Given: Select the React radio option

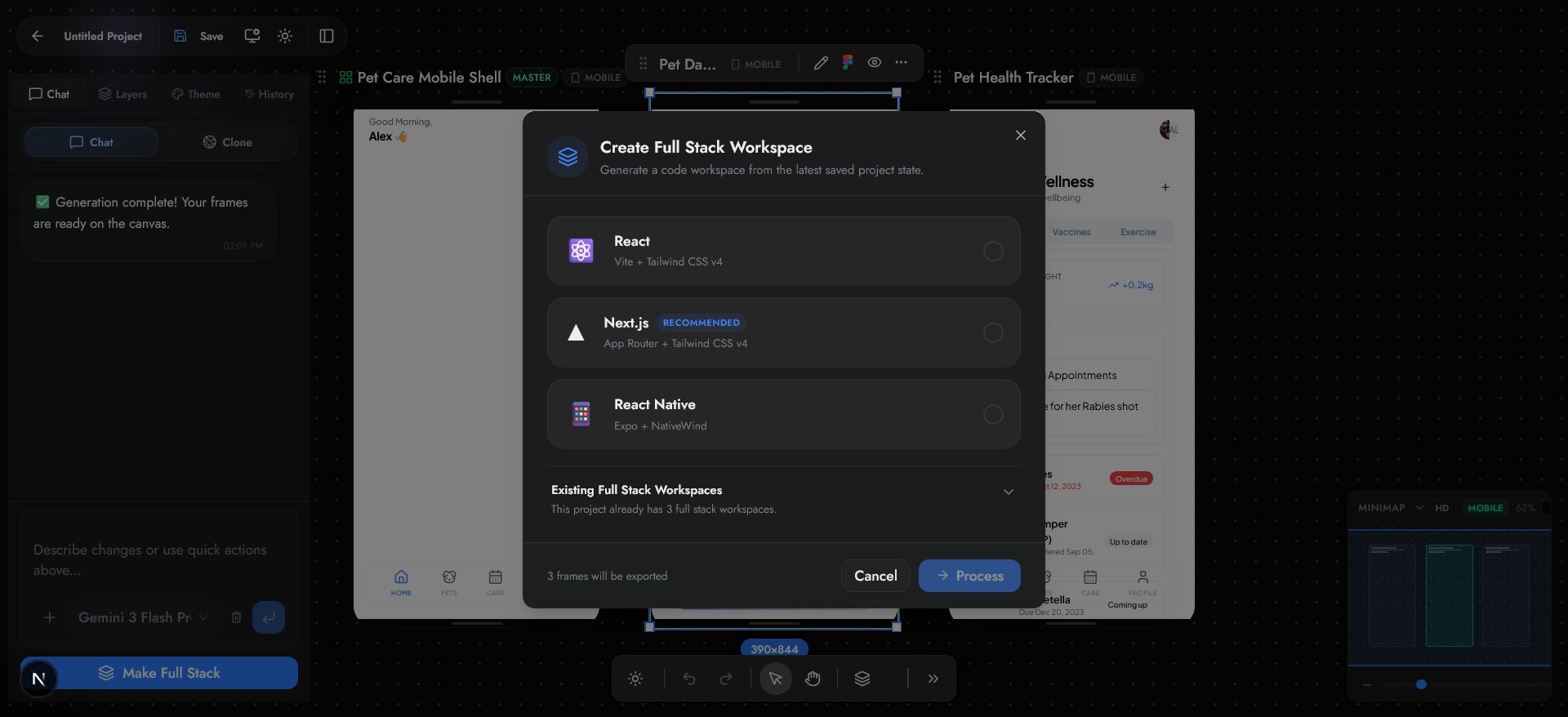Looking at the screenshot, I should [993, 252].
